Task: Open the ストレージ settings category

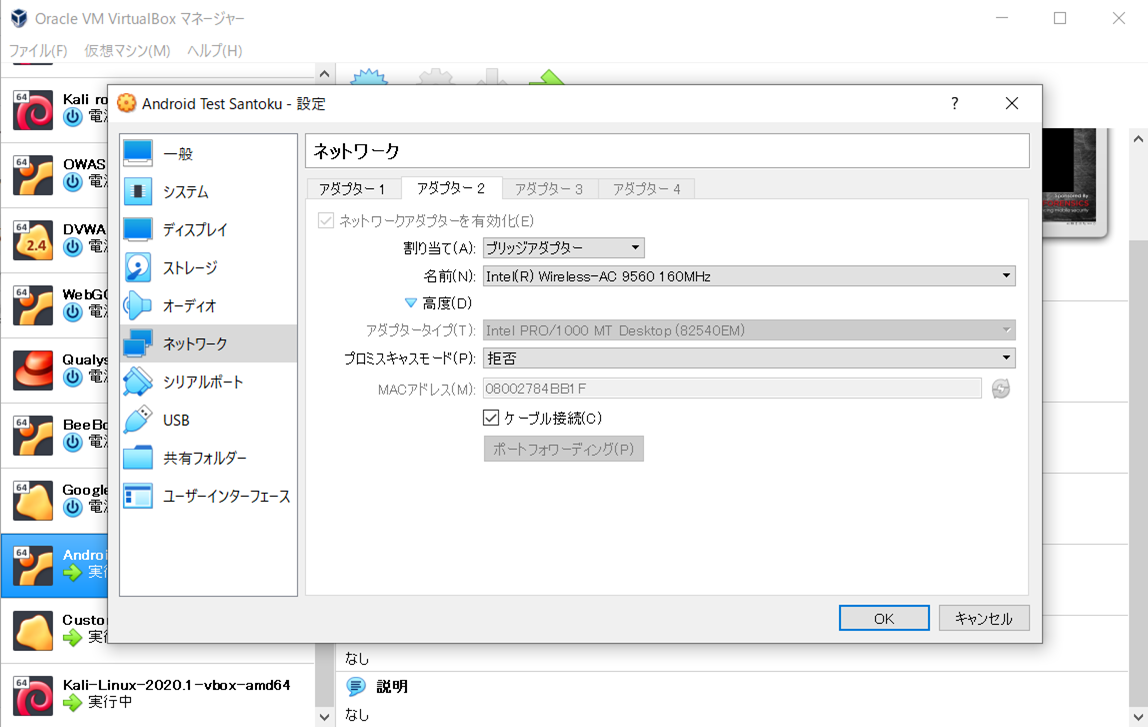Action: point(209,268)
